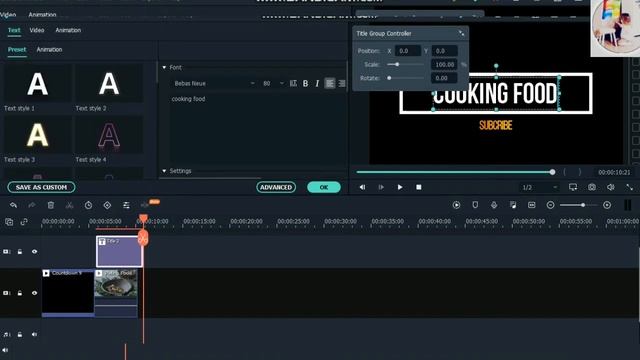Switch to the Video tab

point(37,30)
